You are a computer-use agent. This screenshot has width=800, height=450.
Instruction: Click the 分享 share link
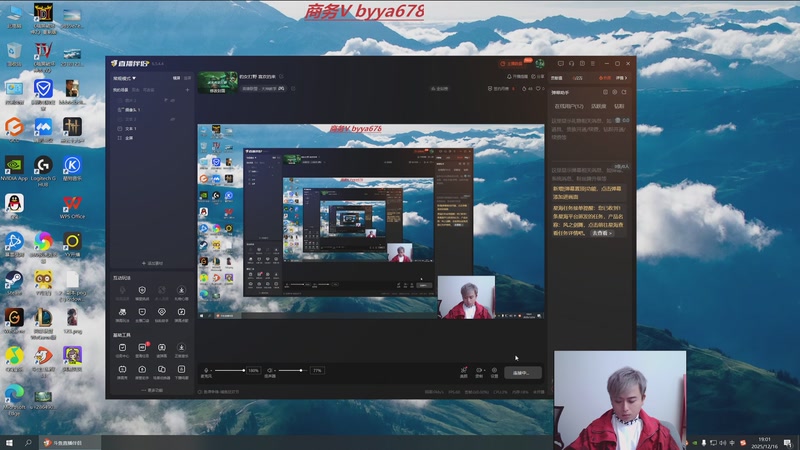click(538, 77)
